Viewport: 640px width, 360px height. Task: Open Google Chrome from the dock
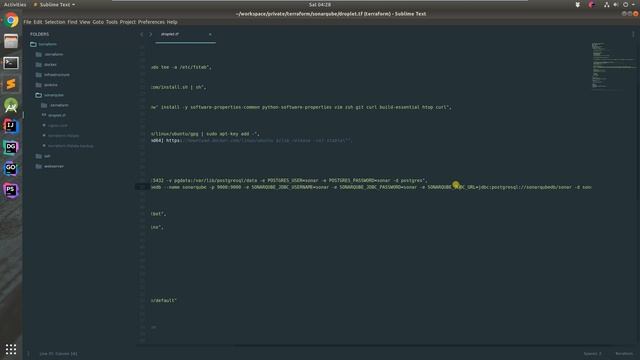[11, 20]
